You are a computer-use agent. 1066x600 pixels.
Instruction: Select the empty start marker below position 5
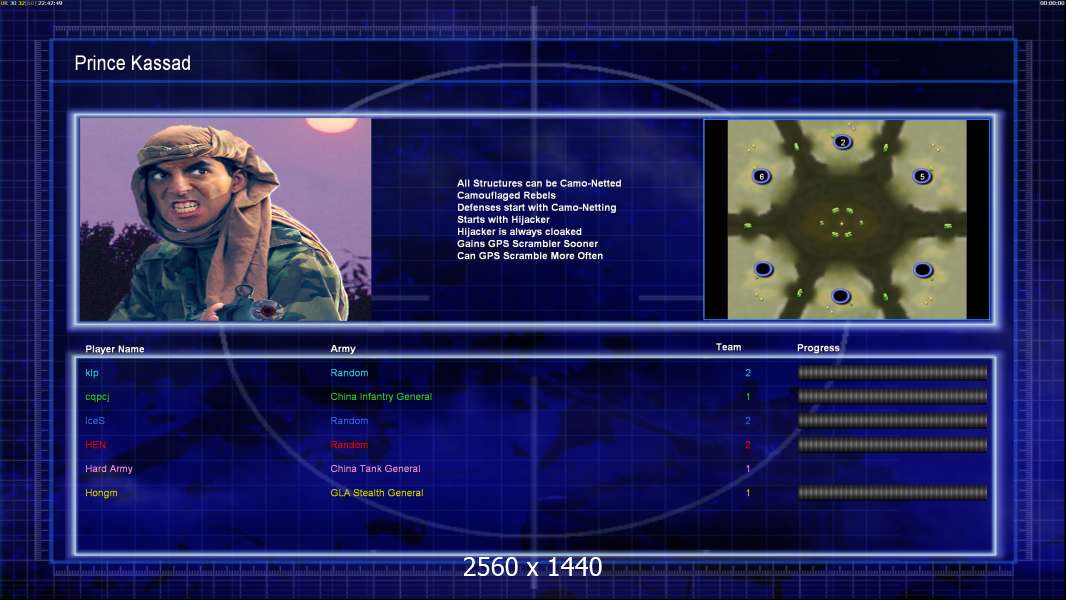click(x=923, y=270)
